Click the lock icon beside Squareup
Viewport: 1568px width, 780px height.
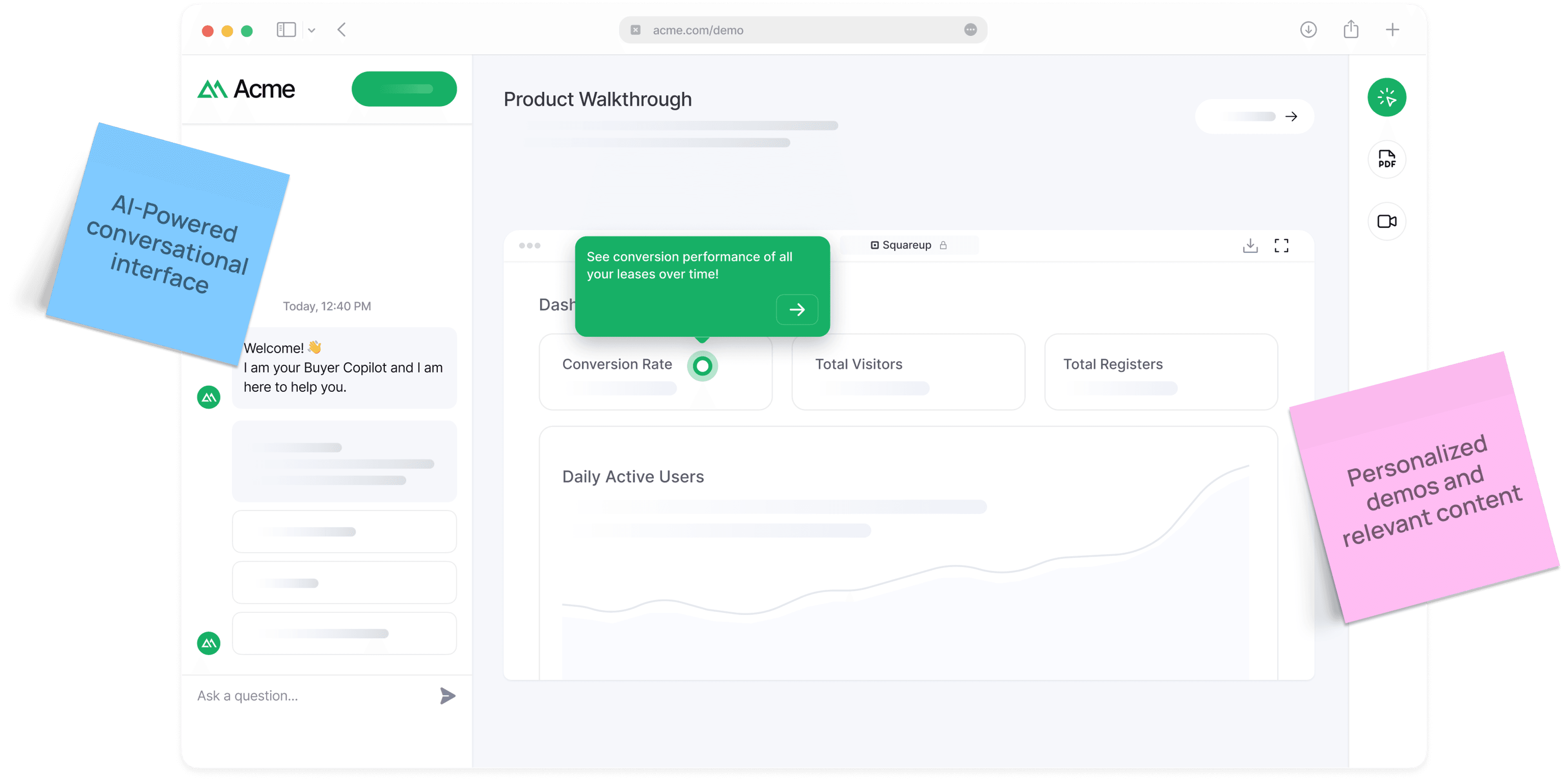943,245
